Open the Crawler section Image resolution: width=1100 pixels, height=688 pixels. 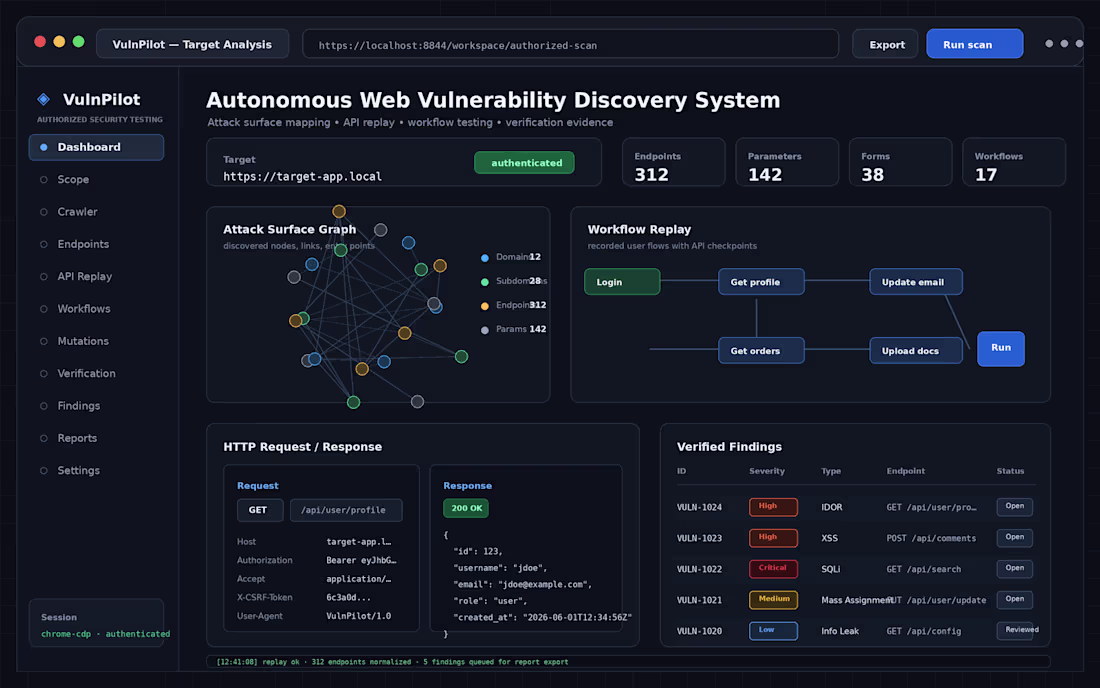(x=77, y=212)
